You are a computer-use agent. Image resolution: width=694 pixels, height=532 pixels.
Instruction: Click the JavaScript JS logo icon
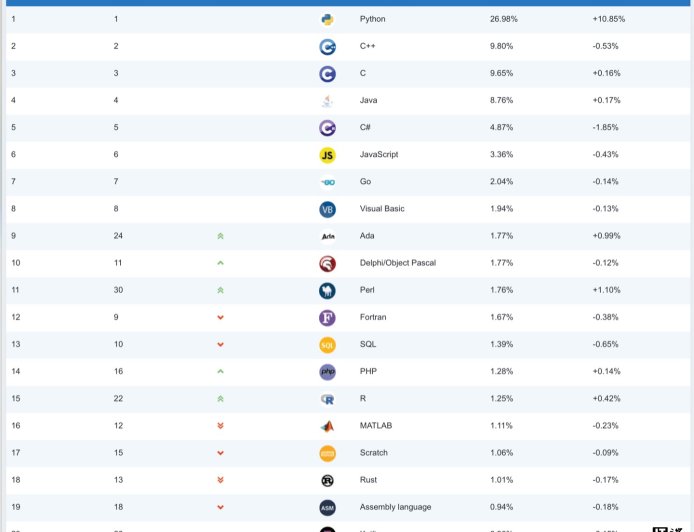(x=327, y=155)
